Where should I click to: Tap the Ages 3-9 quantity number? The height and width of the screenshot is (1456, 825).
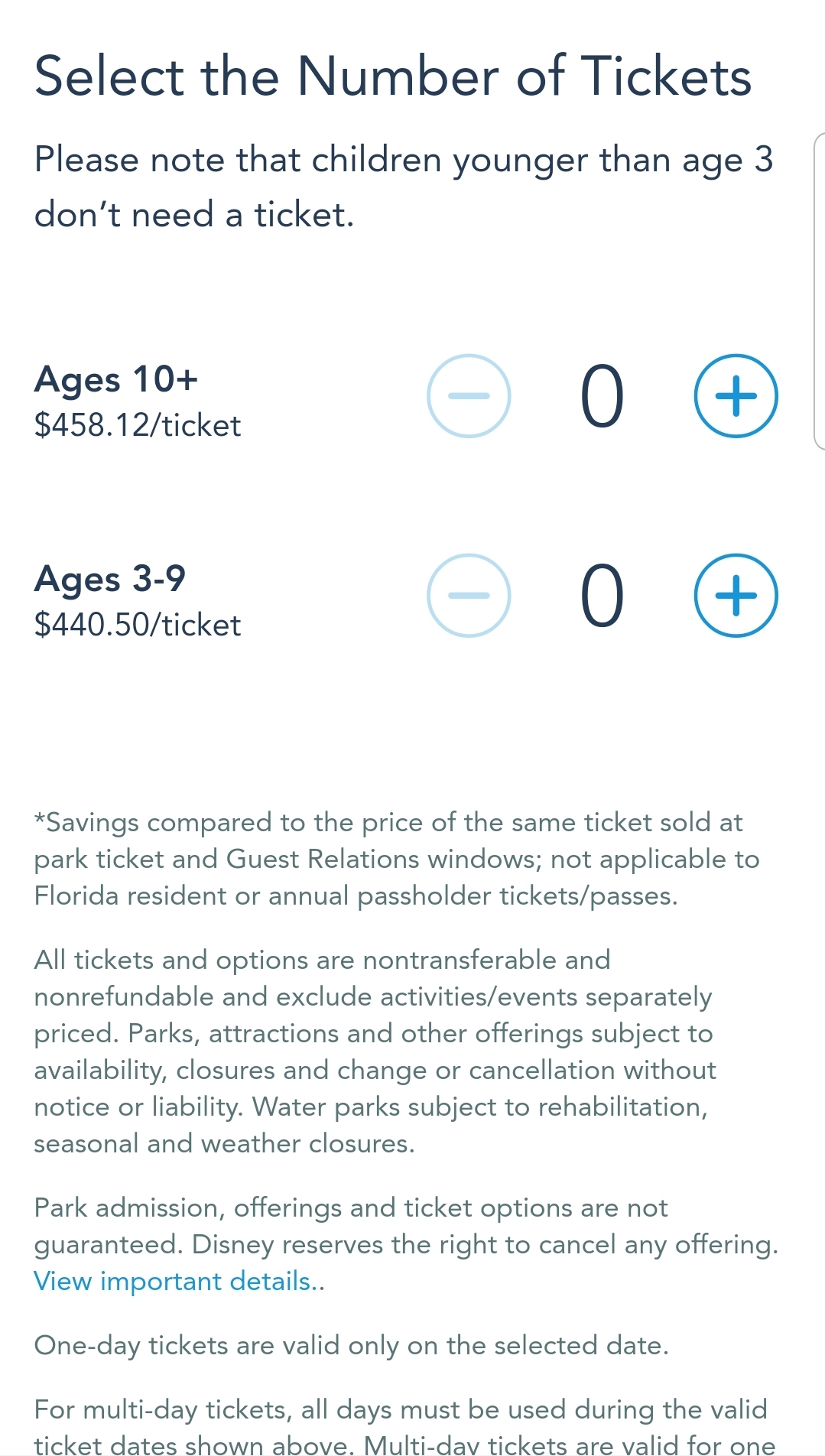[x=602, y=596]
